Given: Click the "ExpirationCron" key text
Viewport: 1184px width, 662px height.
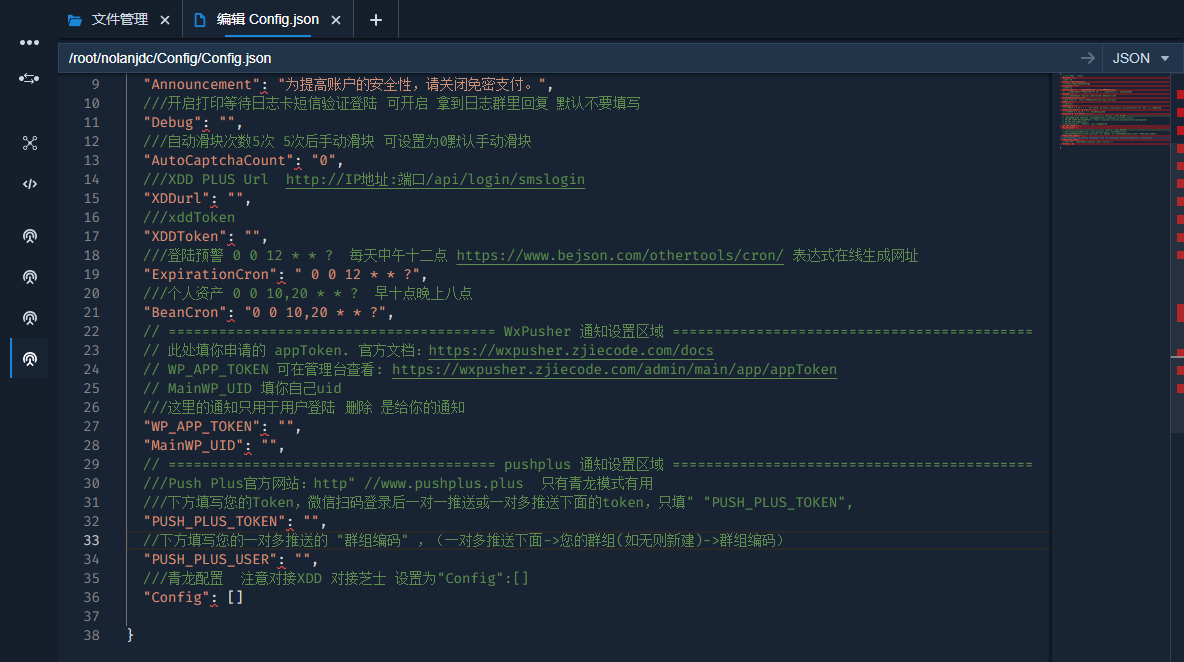Looking at the screenshot, I should click(x=210, y=274).
